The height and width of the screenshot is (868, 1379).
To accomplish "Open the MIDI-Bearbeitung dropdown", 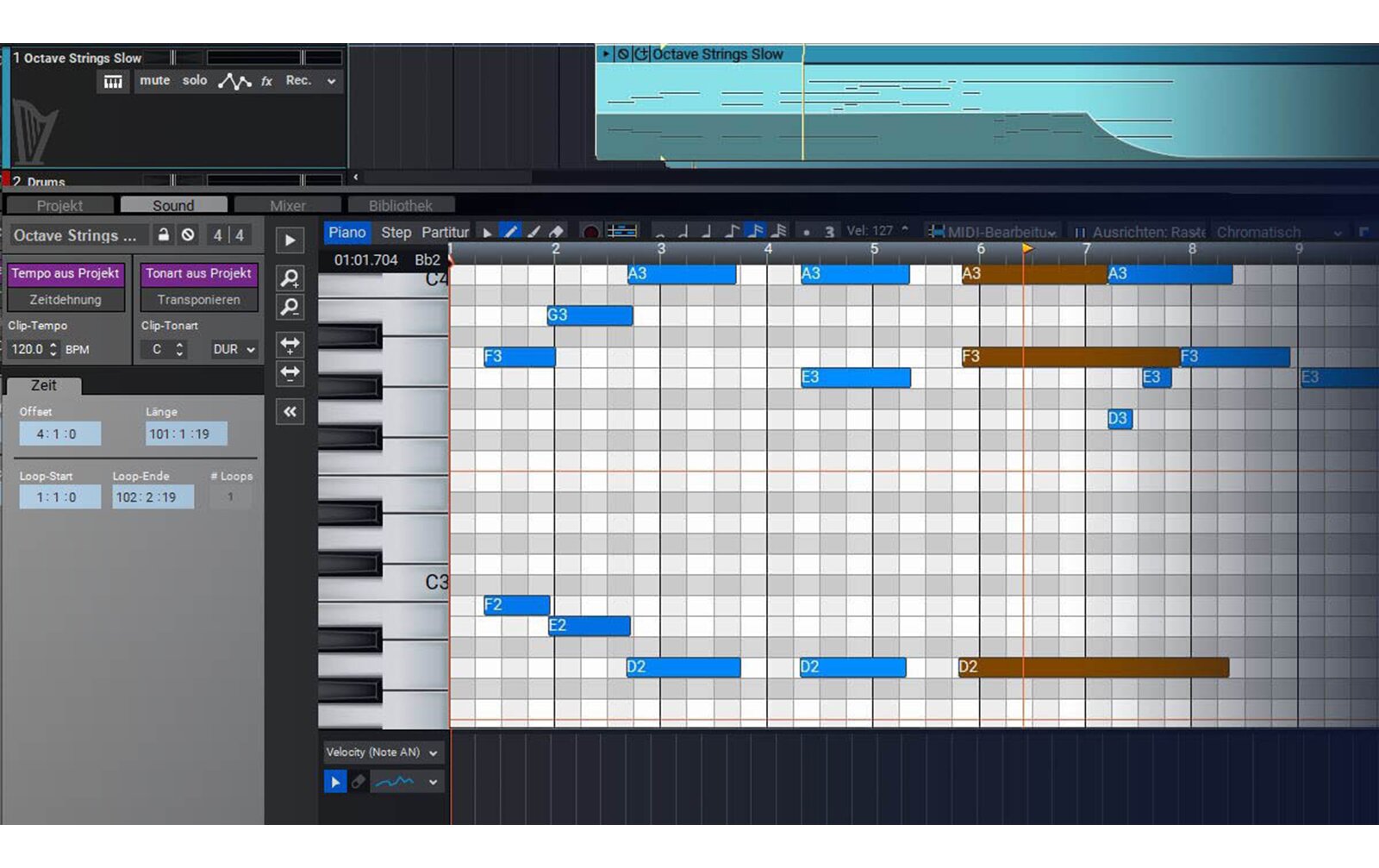I will (x=994, y=232).
